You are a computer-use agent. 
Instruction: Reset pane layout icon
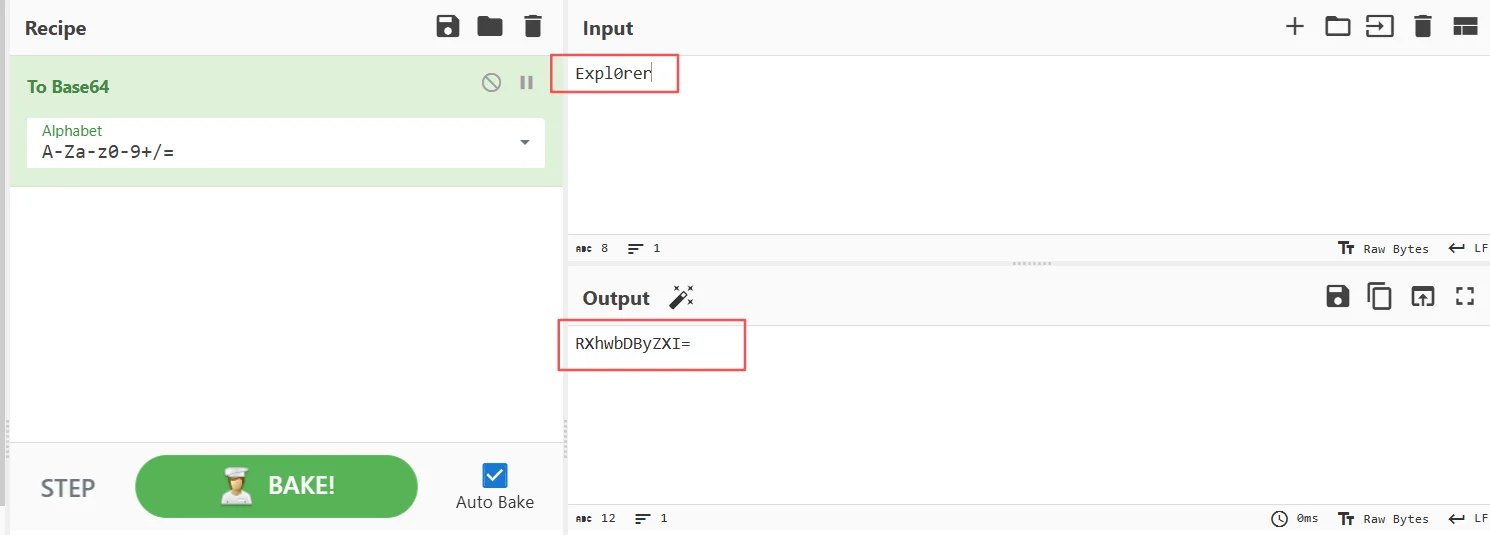(1465, 27)
